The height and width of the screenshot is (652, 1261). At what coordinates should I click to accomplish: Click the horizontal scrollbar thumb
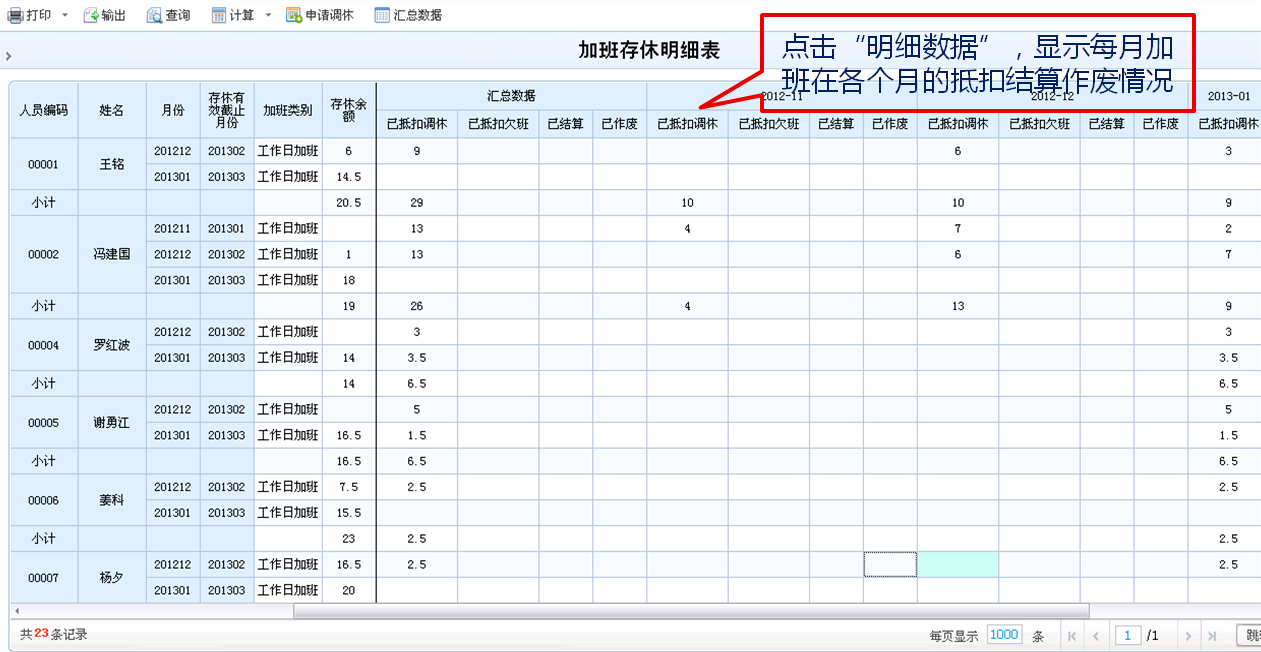coord(691,610)
